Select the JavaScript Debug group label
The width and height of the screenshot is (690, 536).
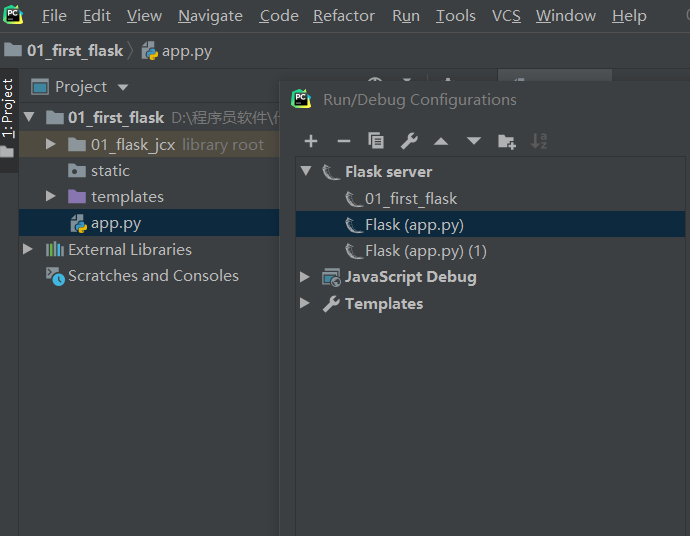[x=411, y=277]
